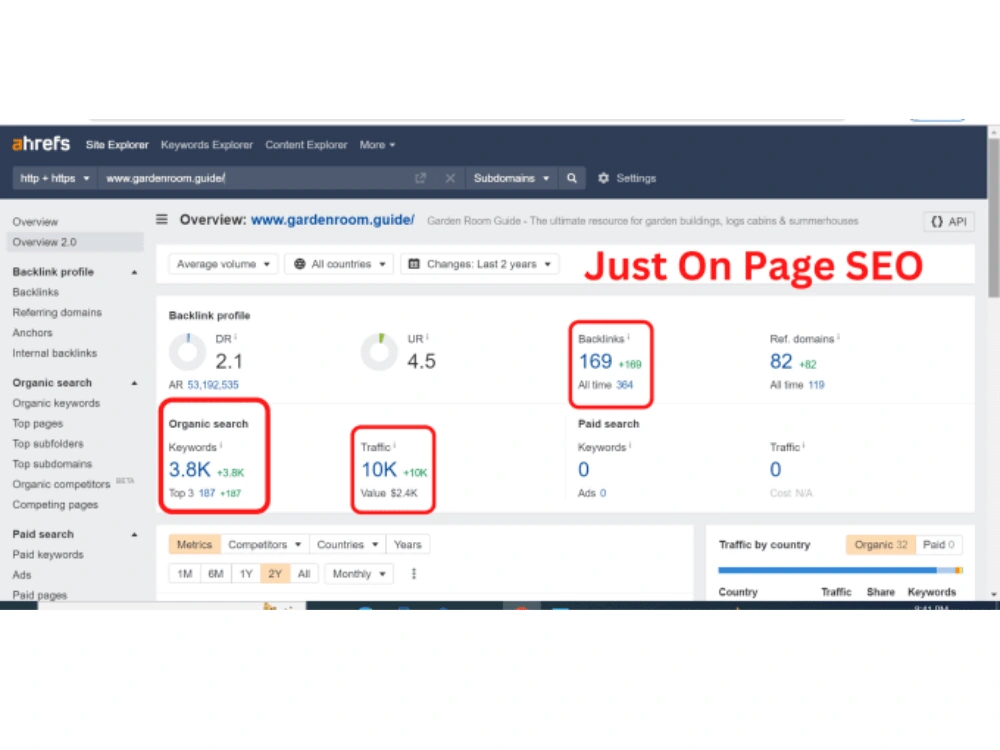The width and height of the screenshot is (1000, 750).
Task: Open the Subdomains mode dropdown
Action: (x=511, y=178)
